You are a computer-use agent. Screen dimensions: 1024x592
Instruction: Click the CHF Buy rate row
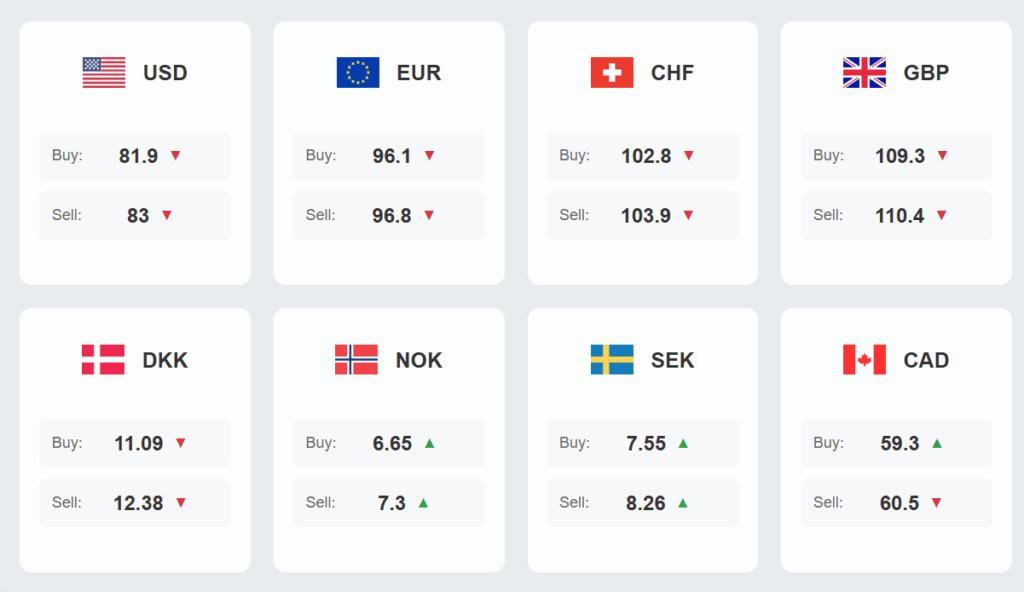pos(643,156)
